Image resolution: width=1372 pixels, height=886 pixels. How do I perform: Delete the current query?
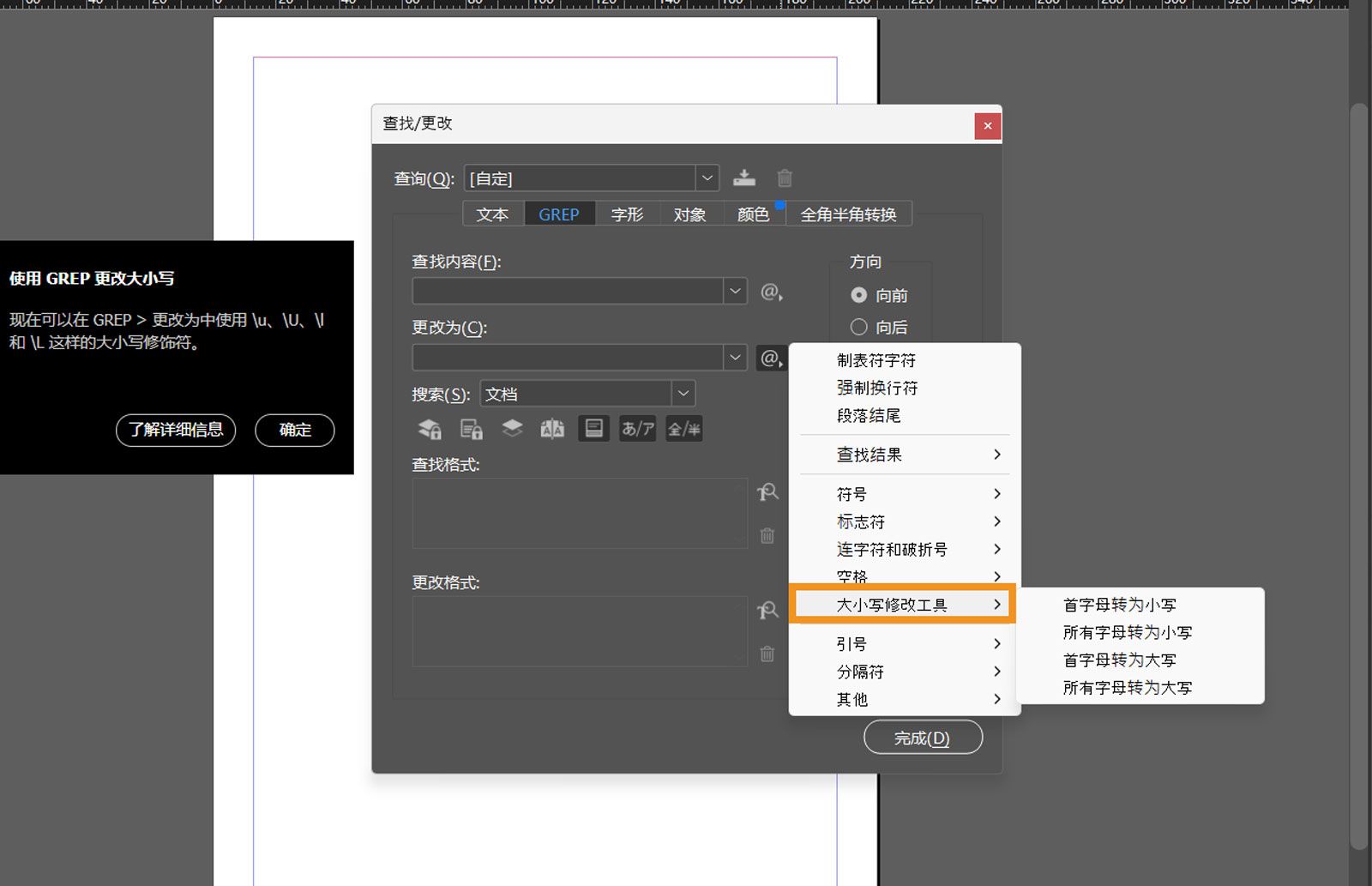coord(784,178)
